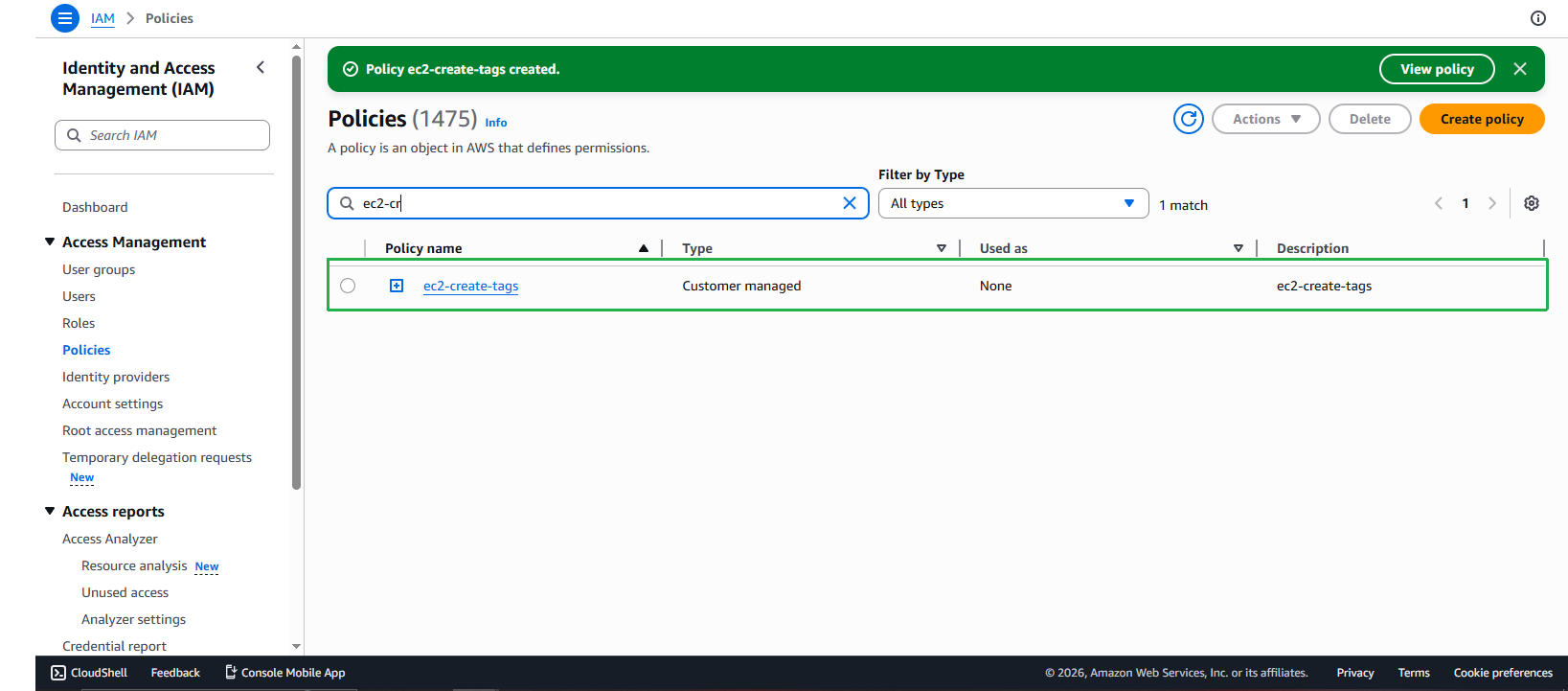The width and height of the screenshot is (1568, 691).
Task: Open Resource analysis in the sidebar
Action: [x=134, y=565]
